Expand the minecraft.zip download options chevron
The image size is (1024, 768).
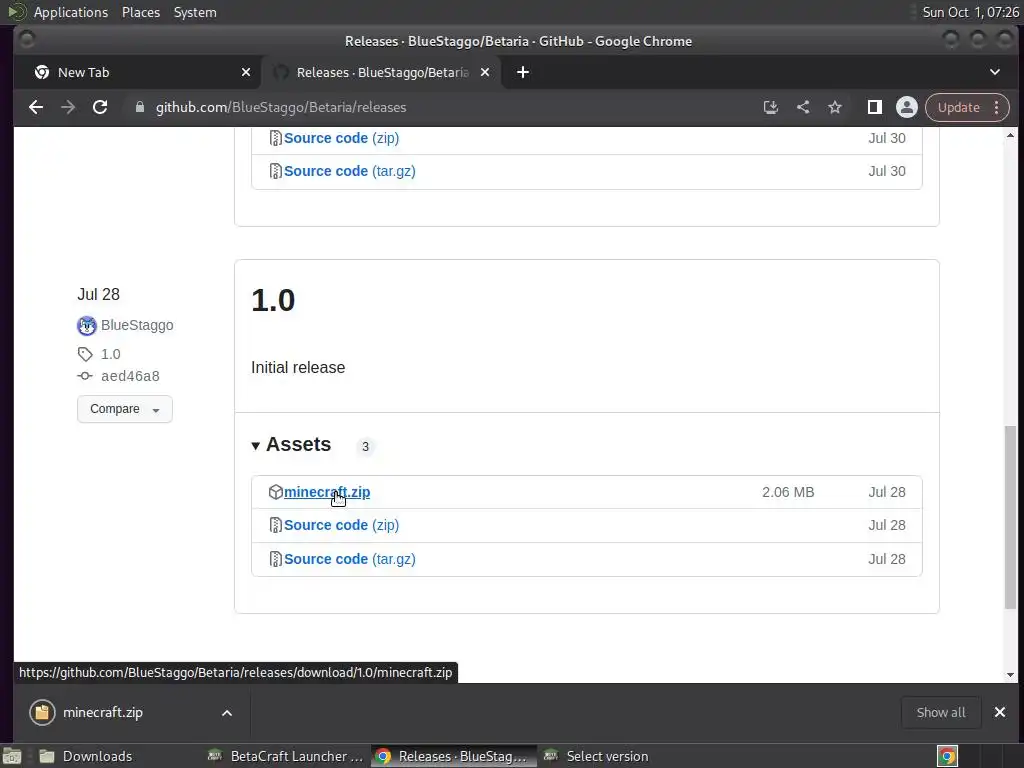(227, 712)
